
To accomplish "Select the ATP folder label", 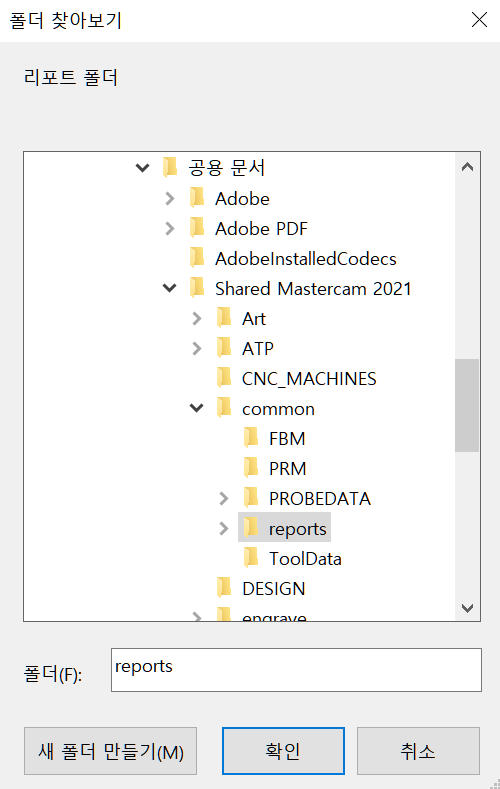I will coord(258,349).
